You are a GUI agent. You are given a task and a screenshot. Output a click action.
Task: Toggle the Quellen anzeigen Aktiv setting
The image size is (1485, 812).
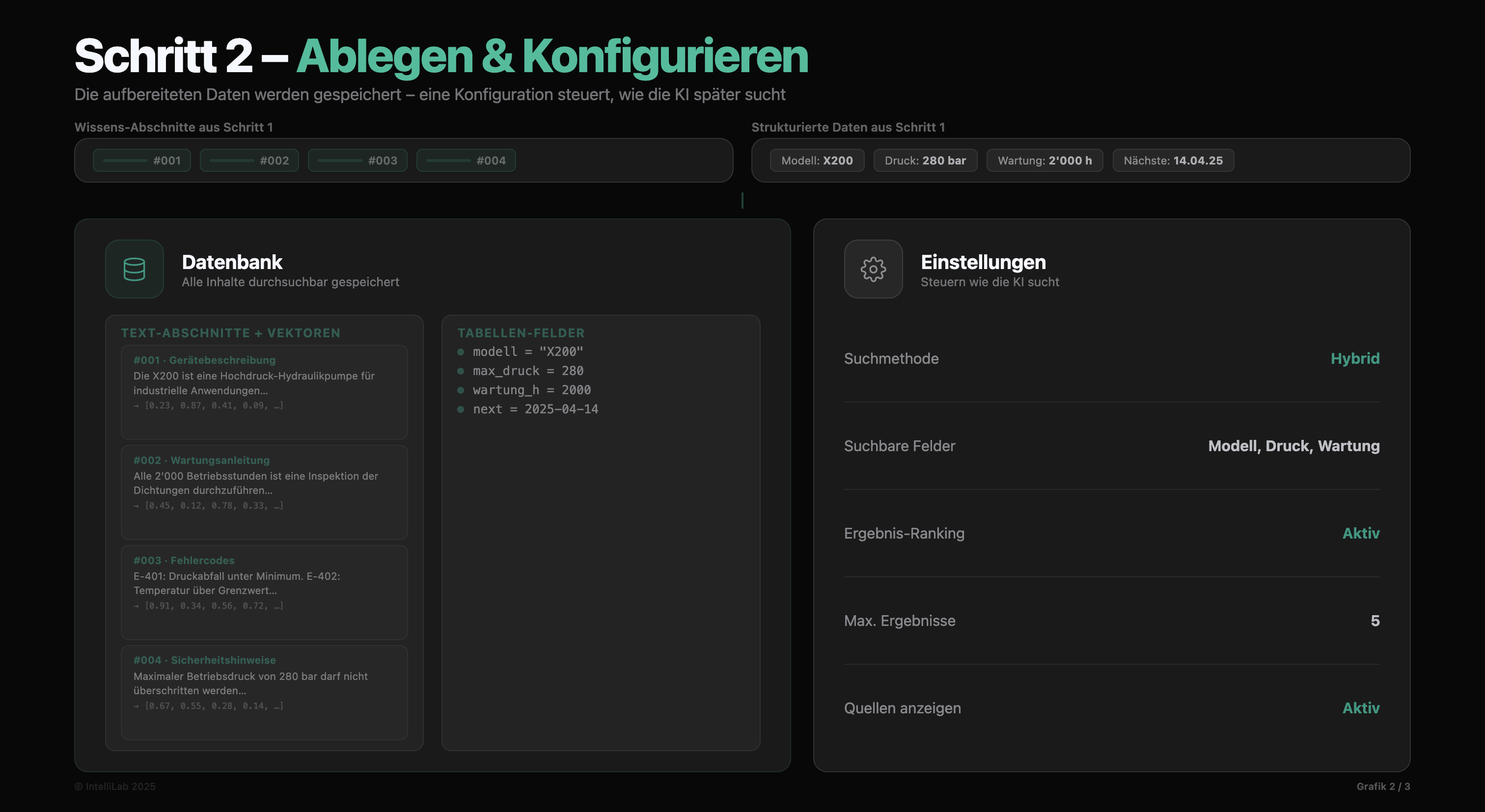pos(1360,708)
